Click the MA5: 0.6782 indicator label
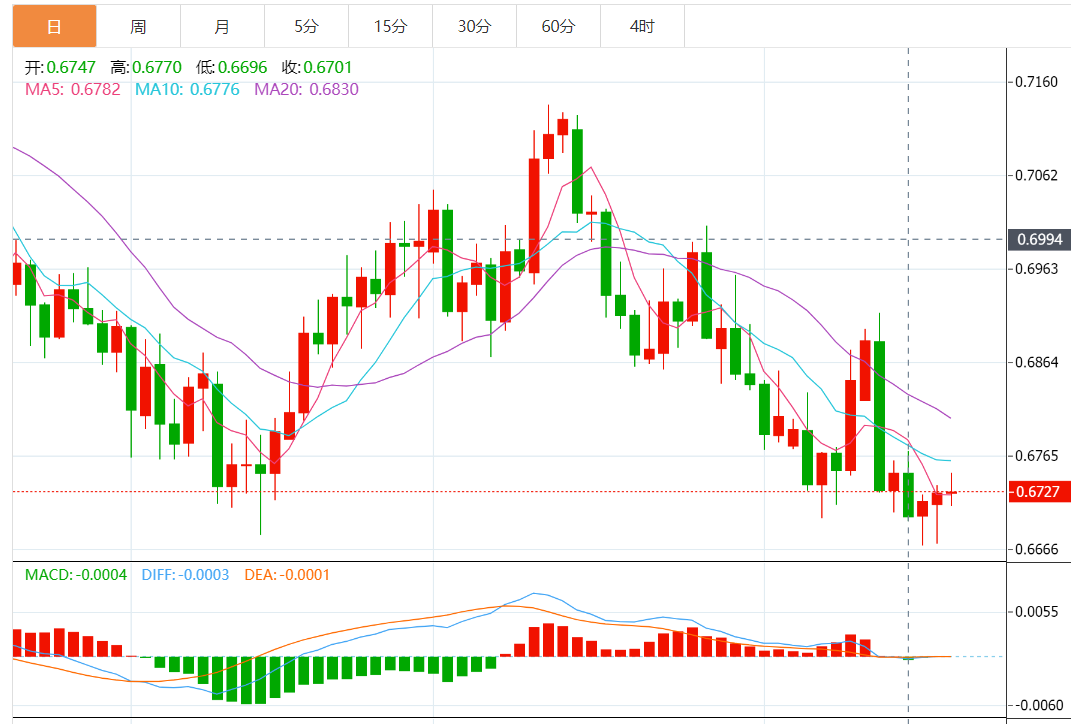The width and height of the screenshot is (1071, 724). pos(72,89)
